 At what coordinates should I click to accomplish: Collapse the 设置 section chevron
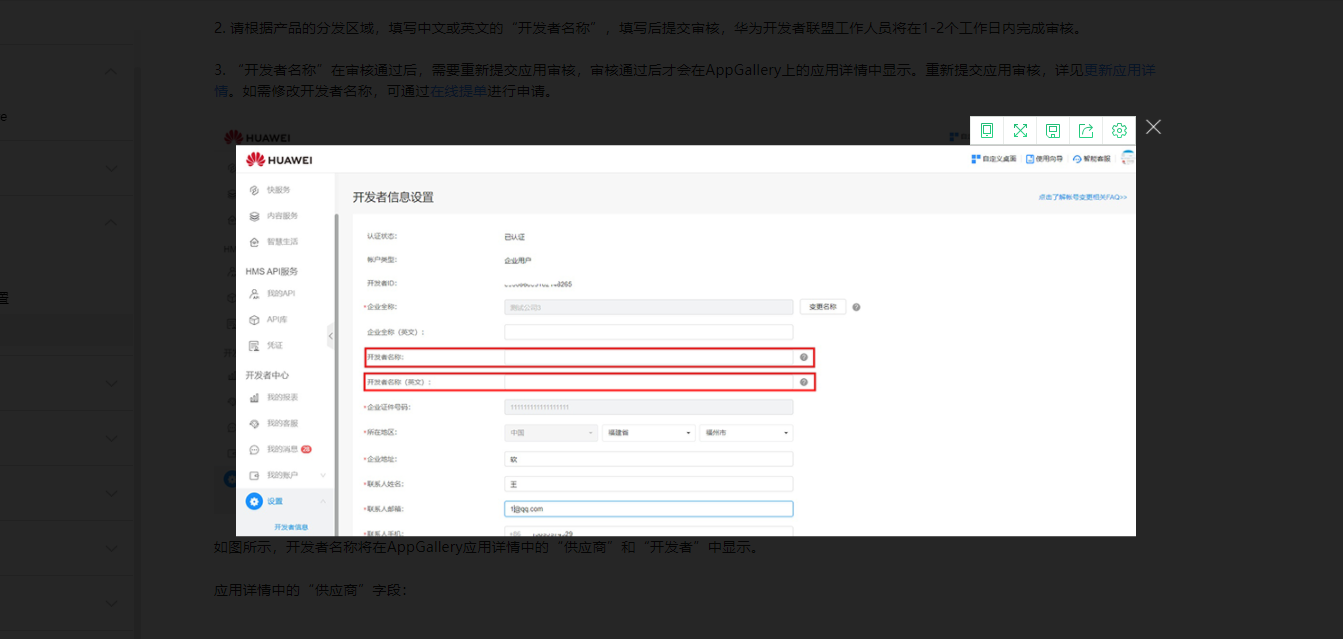click(x=323, y=501)
